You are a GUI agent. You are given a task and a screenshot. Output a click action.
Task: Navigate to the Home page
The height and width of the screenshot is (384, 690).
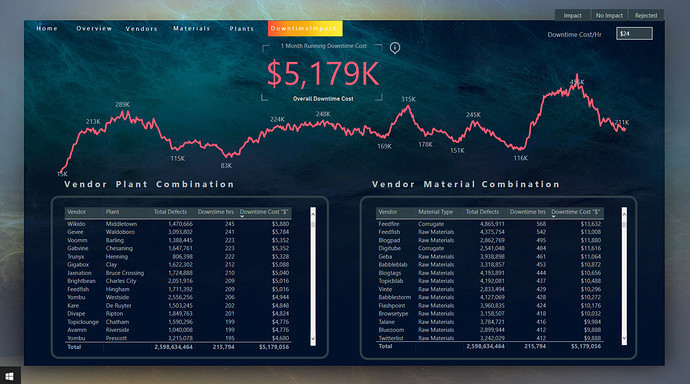pos(47,29)
